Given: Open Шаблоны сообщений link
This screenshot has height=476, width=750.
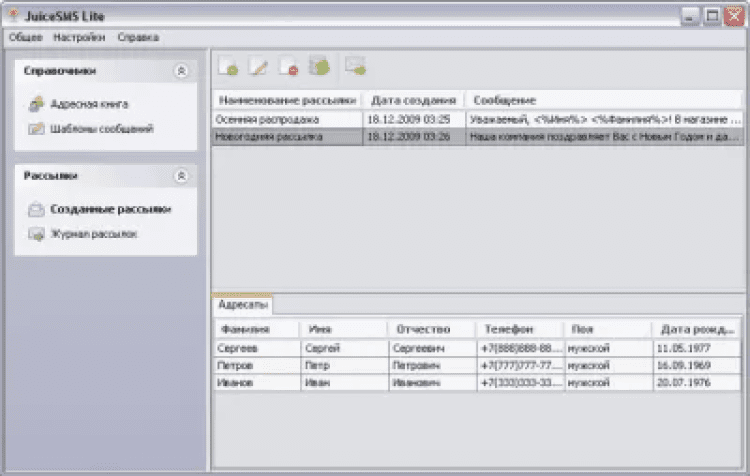Looking at the screenshot, I should [x=102, y=129].
